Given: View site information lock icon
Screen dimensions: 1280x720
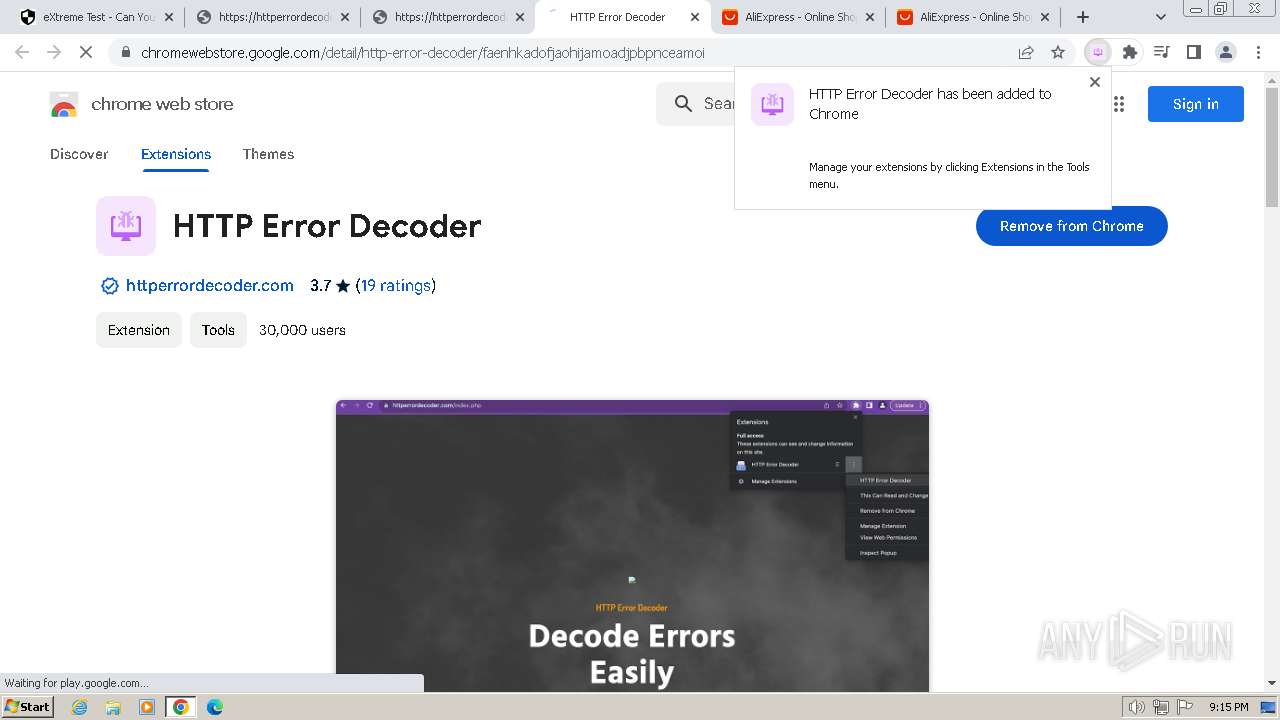Looking at the screenshot, I should coord(125,53).
